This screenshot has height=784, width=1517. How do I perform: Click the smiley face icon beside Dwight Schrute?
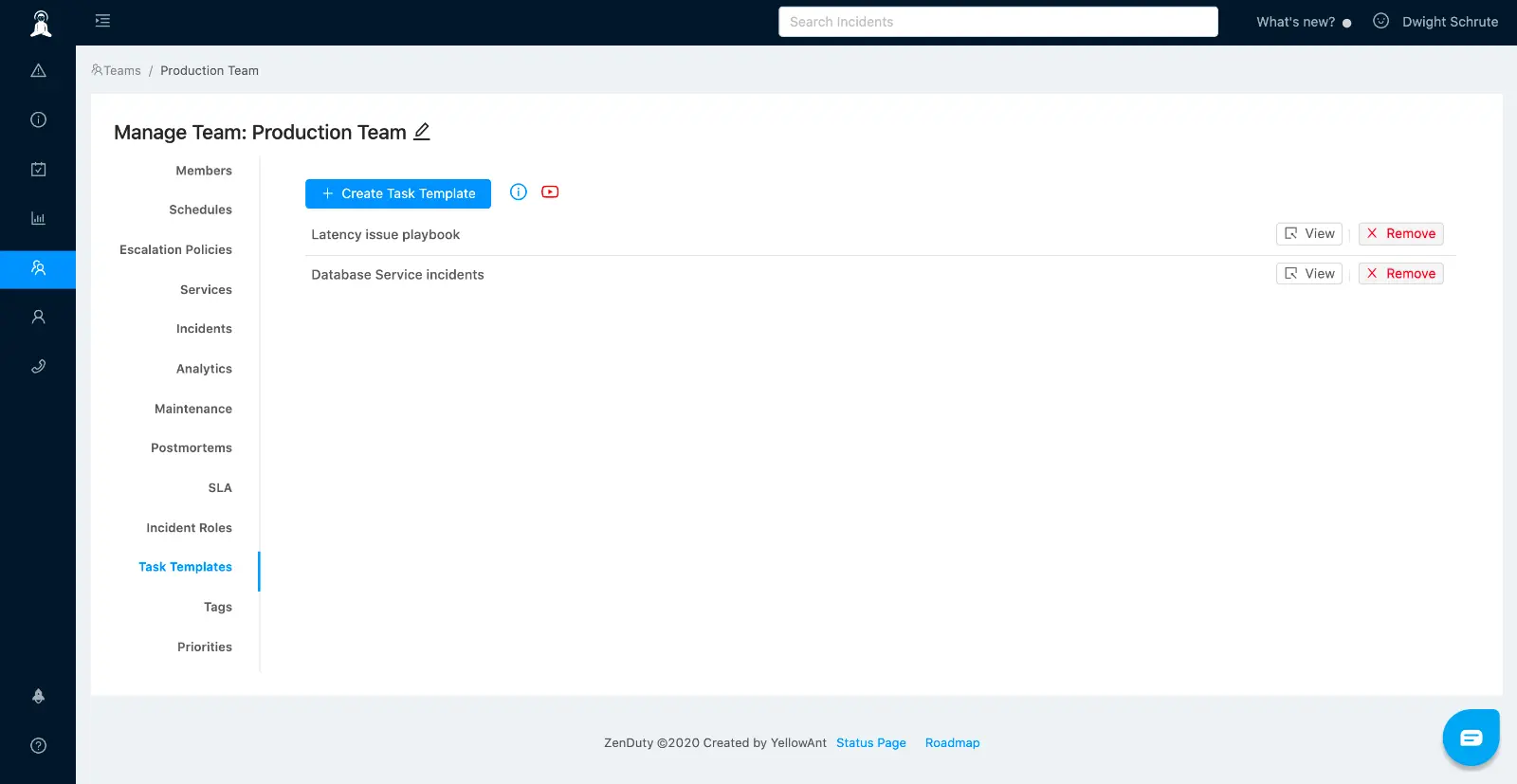(x=1381, y=21)
